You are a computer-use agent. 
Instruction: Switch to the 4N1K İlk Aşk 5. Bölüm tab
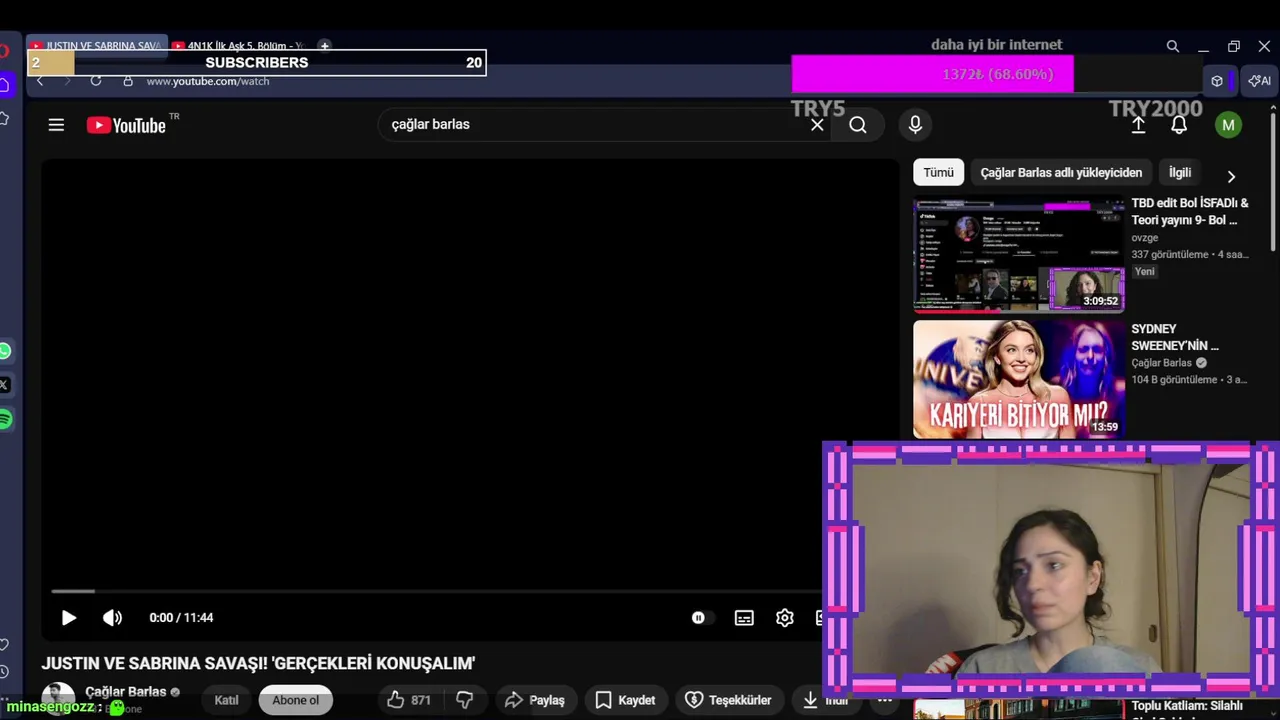tap(240, 45)
